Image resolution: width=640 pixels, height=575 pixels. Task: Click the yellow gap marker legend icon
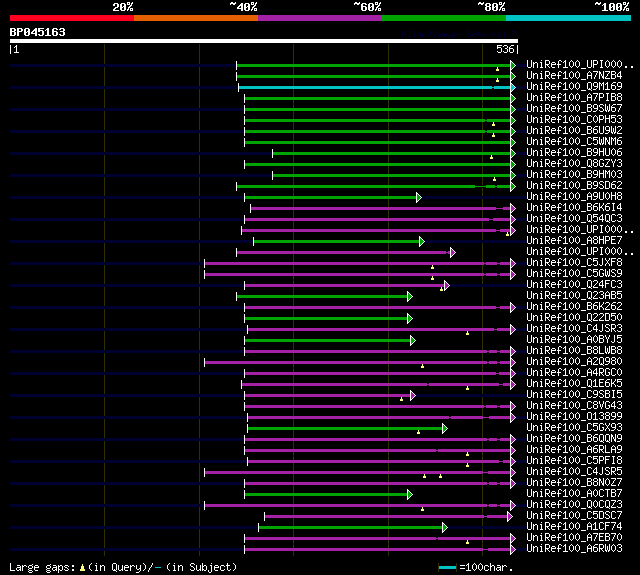point(82,567)
